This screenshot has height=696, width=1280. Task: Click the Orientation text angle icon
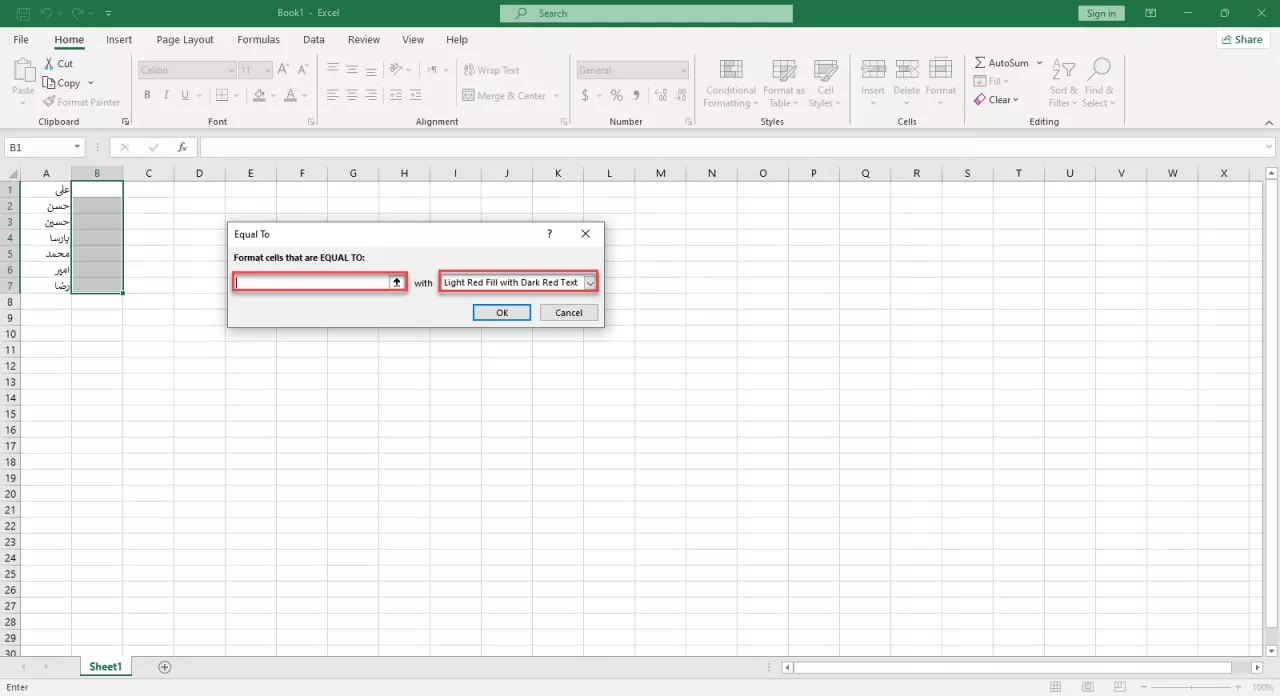pos(397,70)
